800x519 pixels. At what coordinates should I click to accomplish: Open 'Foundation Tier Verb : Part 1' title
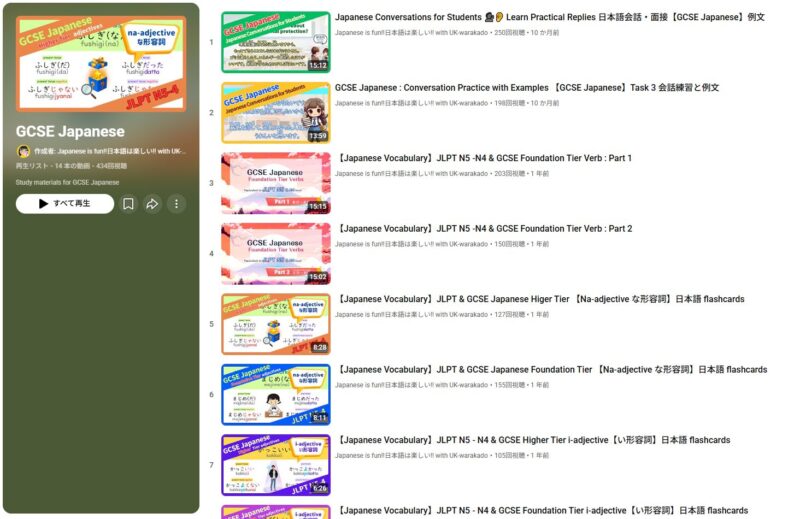(x=484, y=158)
